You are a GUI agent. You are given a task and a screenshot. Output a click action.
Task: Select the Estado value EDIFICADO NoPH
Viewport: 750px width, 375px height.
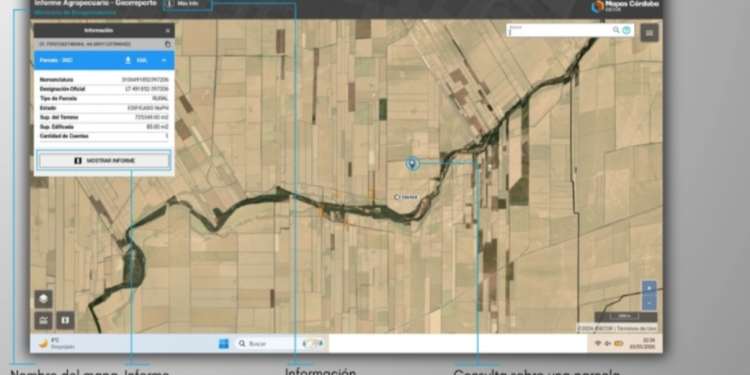point(148,108)
